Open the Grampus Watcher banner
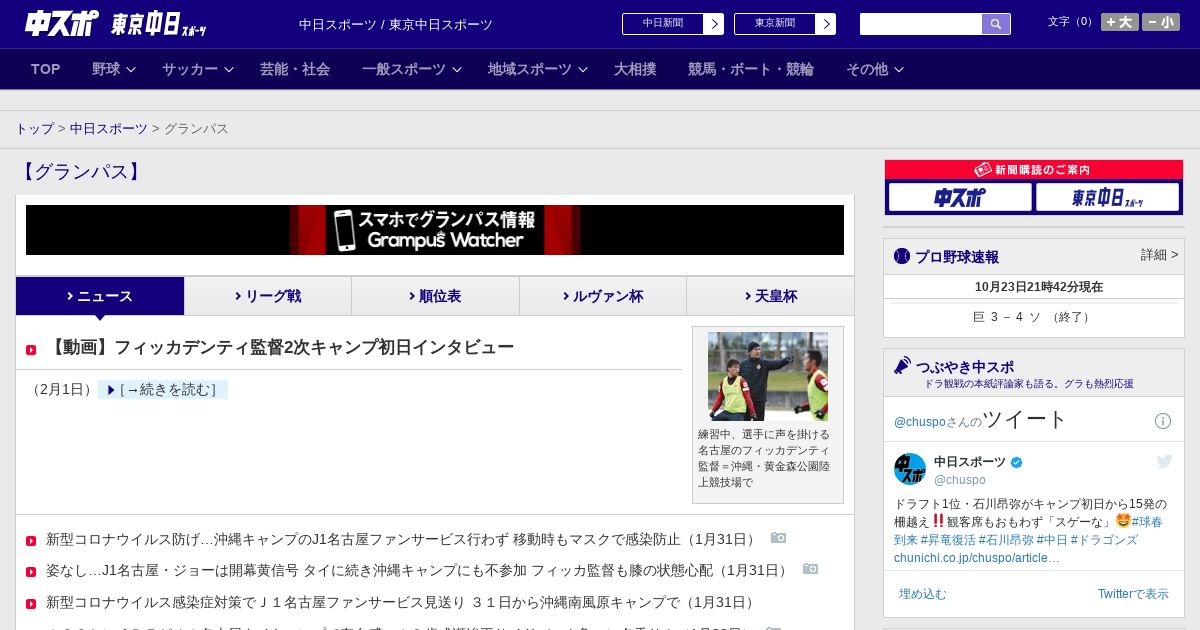1200x630 pixels. (435, 230)
